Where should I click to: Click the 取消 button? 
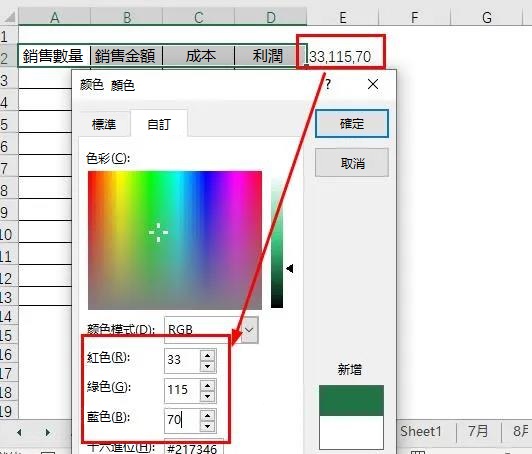click(352, 163)
